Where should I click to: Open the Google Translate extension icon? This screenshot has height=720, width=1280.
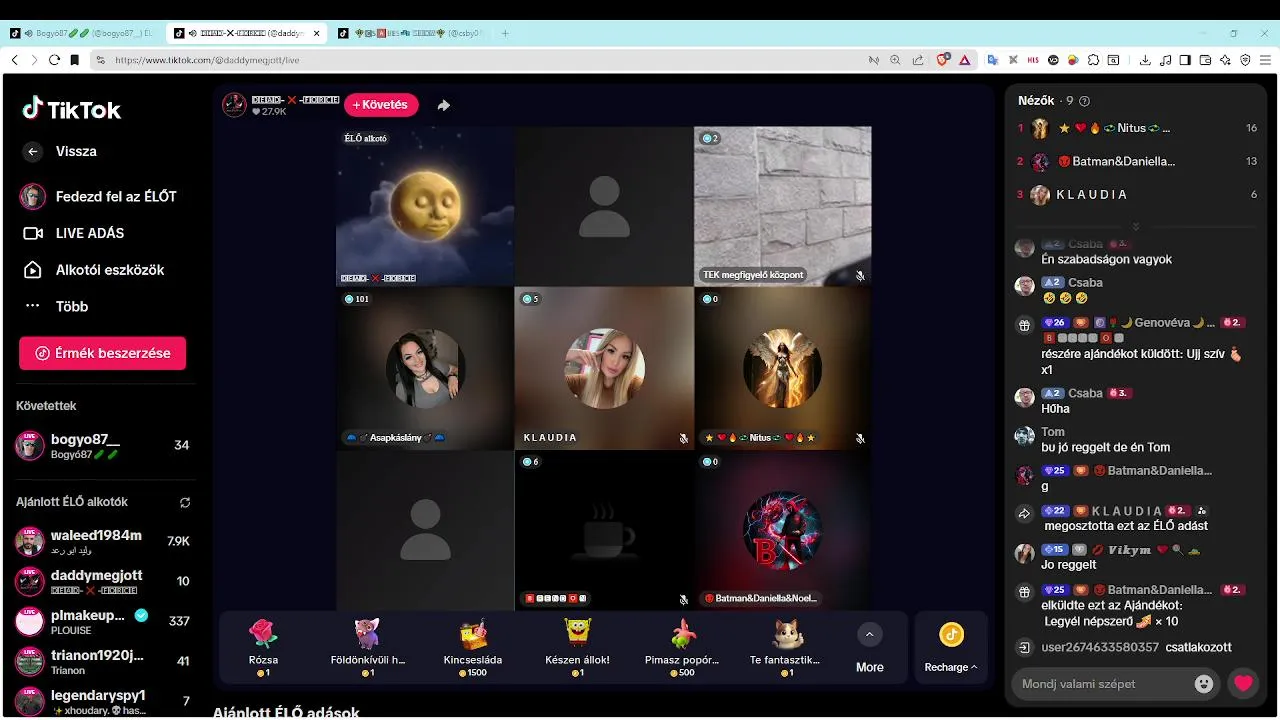pos(993,60)
